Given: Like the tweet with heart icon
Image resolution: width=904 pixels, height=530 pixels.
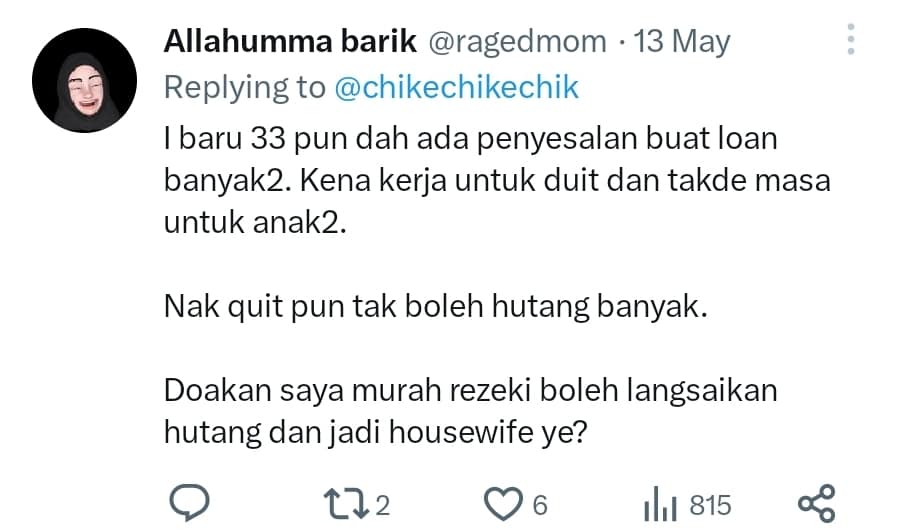Looking at the screenshot, I should (x=502, y=504).
